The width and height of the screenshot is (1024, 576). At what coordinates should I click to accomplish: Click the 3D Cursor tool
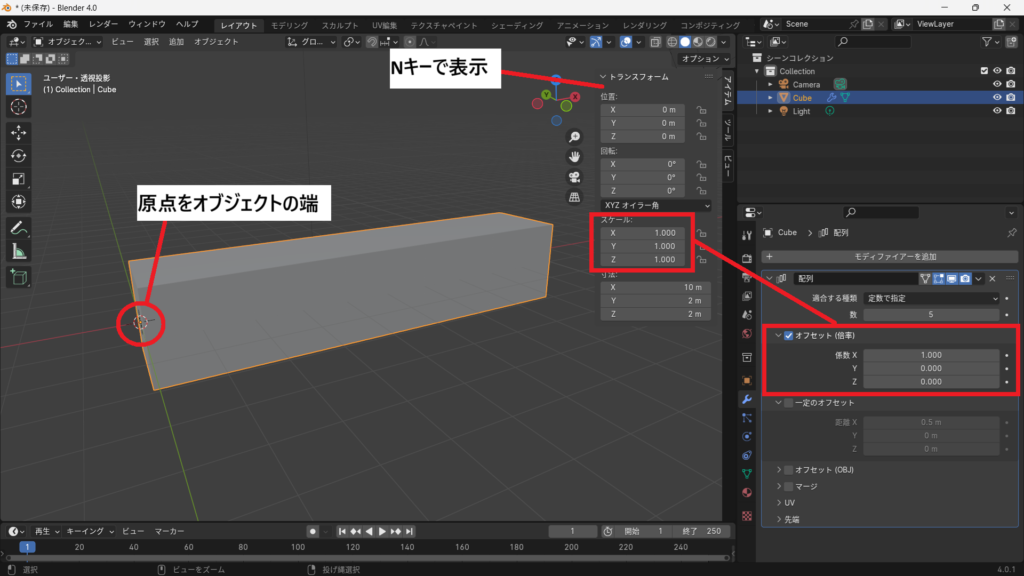click(x=19, y=106)
